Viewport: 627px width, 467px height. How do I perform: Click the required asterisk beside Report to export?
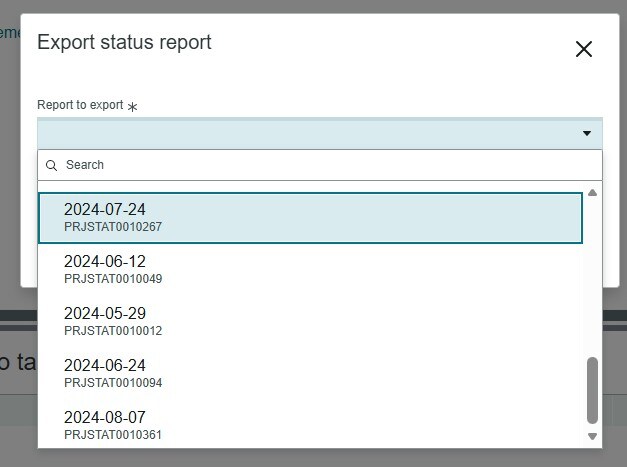pos(132,107)
